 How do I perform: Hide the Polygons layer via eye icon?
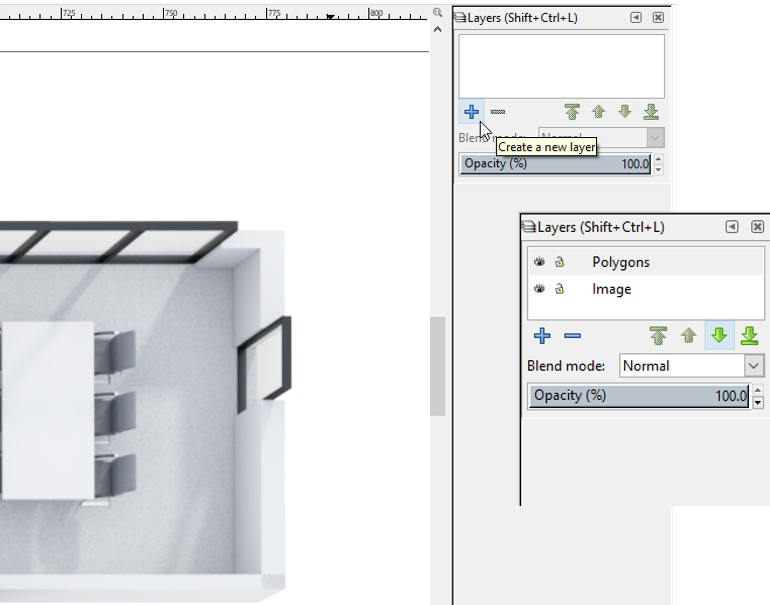click(539, 262)
